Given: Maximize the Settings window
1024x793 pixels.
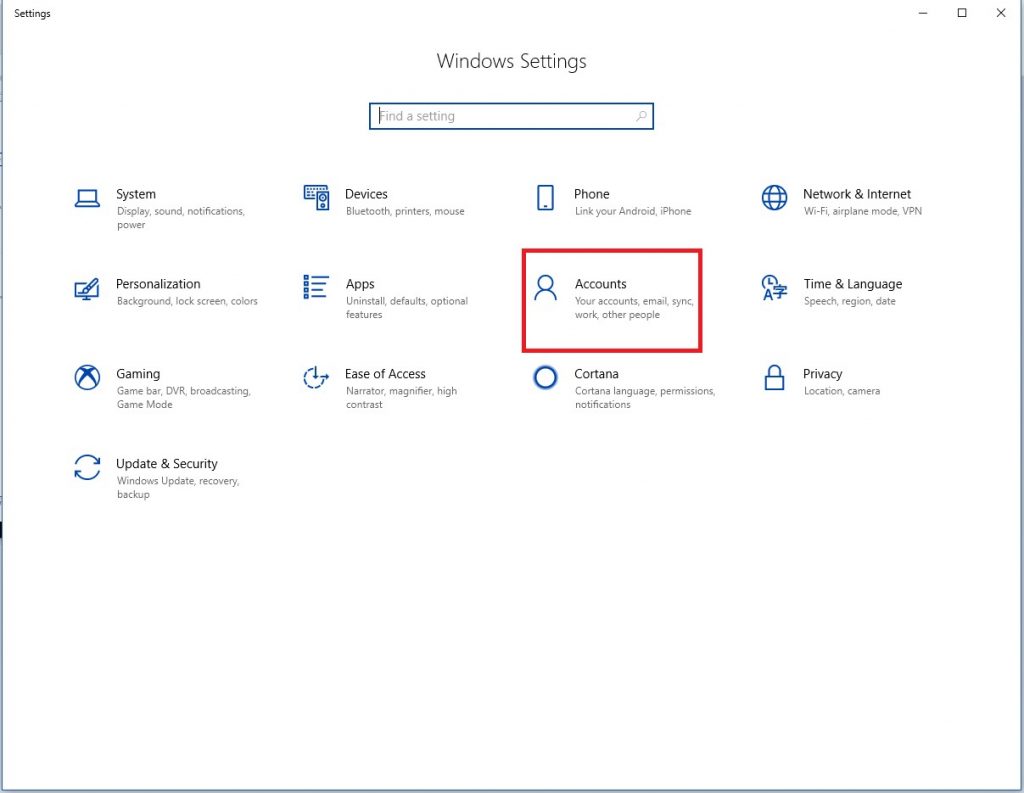Looking at the screenshot, I should click(962, 13).
